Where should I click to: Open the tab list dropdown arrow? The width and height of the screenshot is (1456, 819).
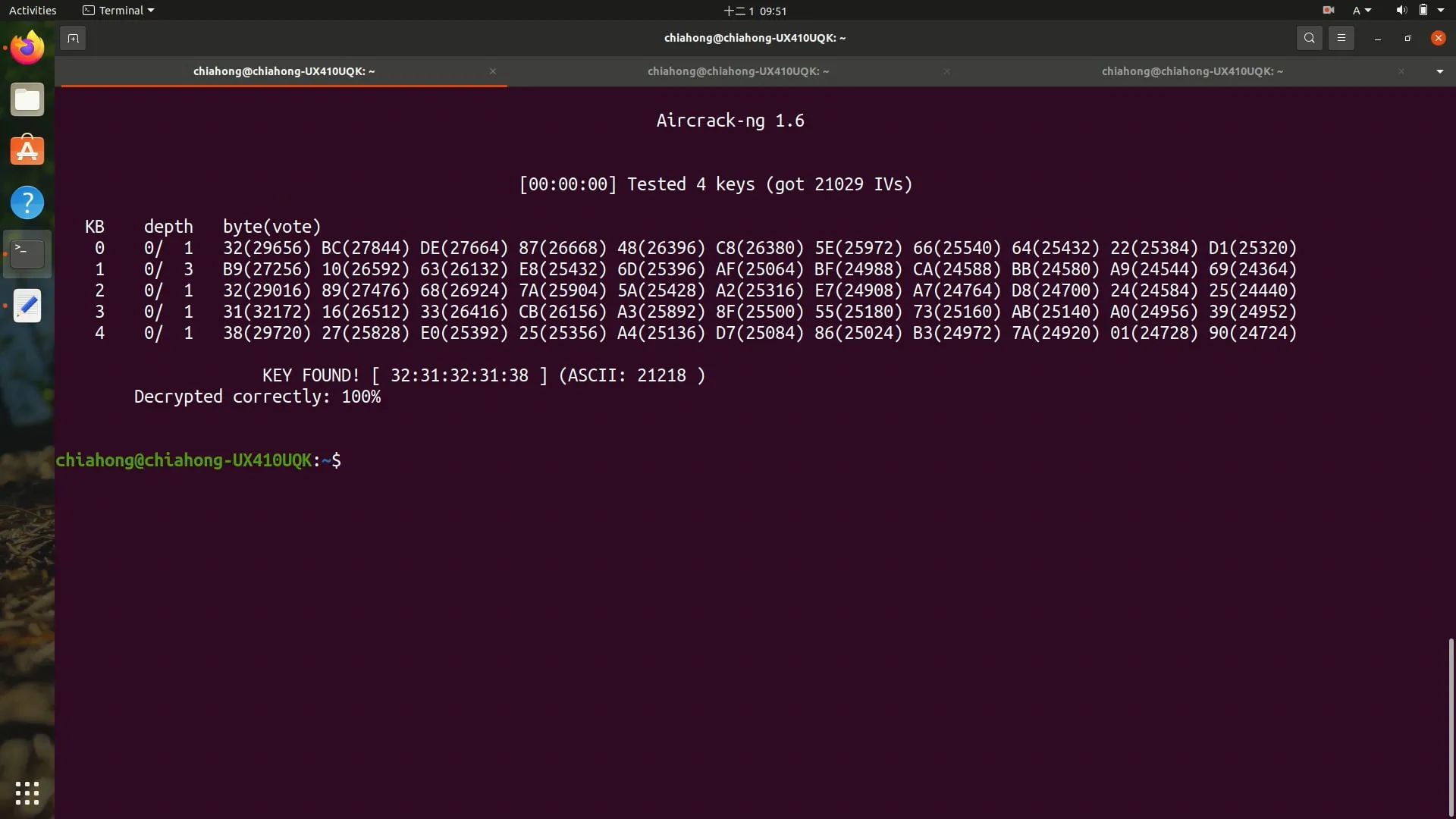point(1439,71)
